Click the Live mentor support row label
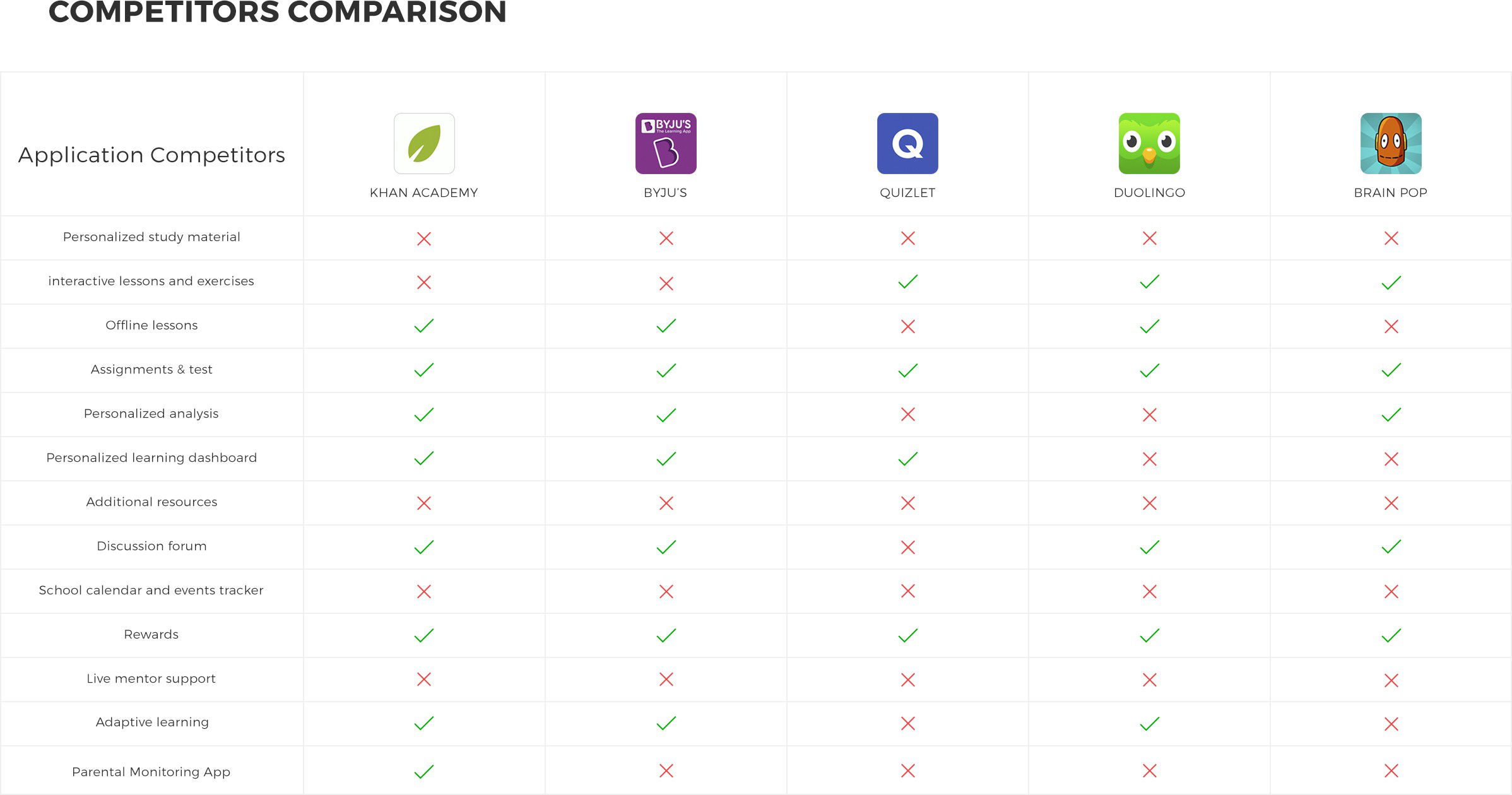This screenshot has height=795, width=1512. [x=151, y=679]
